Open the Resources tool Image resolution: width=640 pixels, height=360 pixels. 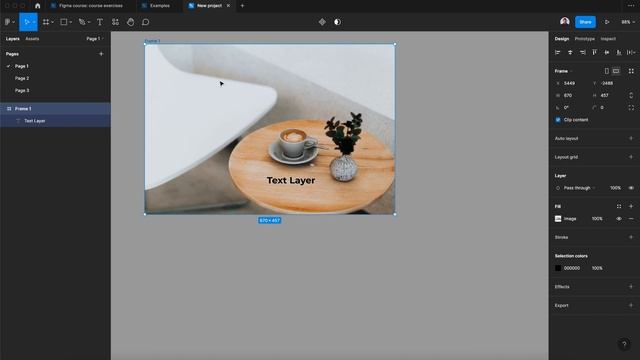click(x=116, y=22)
